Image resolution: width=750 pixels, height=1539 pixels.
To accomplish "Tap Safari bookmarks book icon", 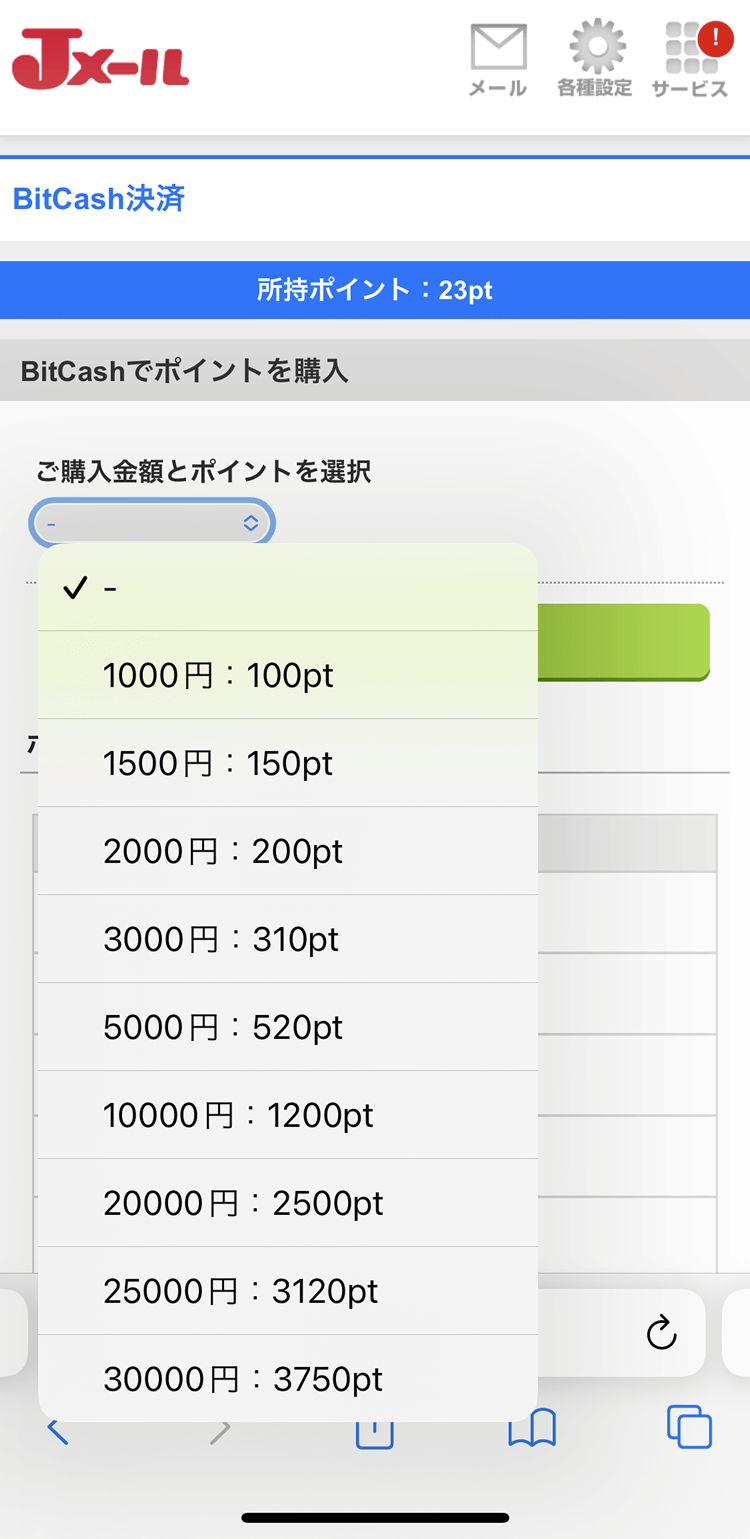I will pyautogui.click(x=532, y=1429).
